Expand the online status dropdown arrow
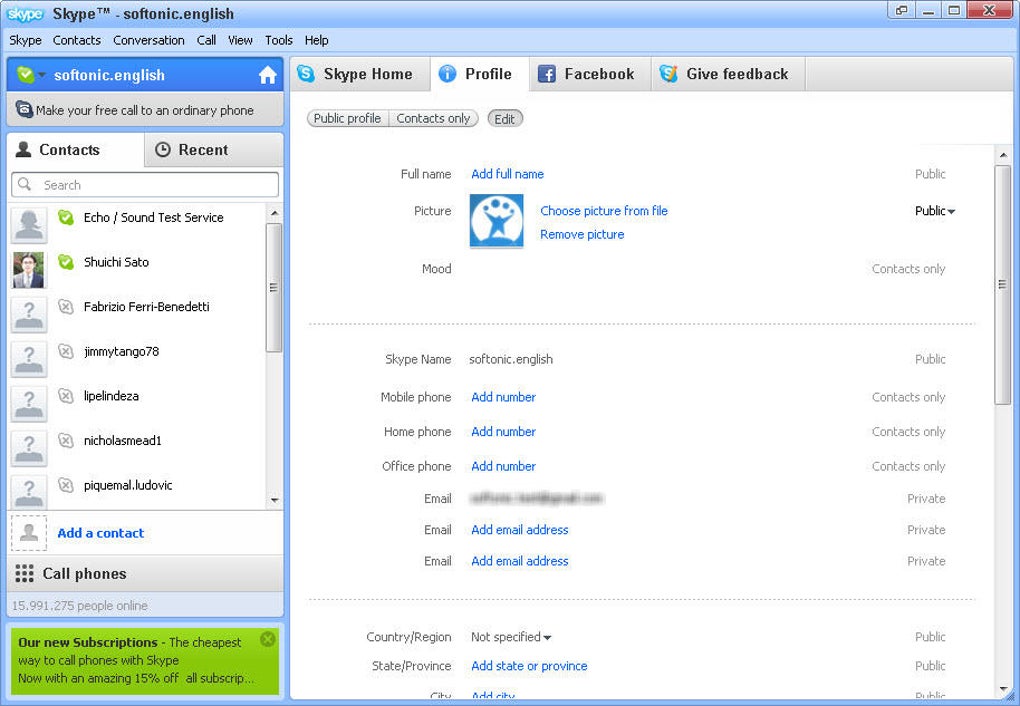Viewport: 1020px width, 706px height. tap(42, 75)
